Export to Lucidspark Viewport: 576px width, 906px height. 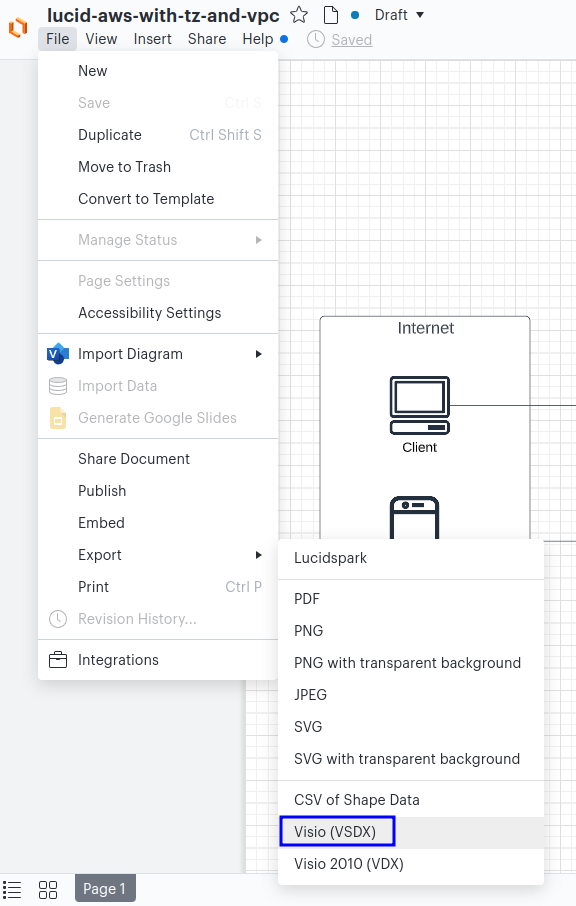(411, 558)
